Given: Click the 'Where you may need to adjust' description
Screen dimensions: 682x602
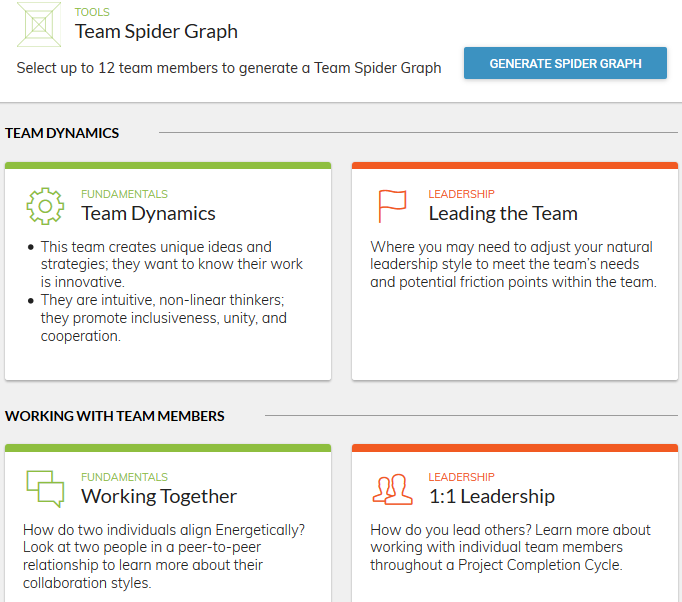Looking at the screenshot, I should [513, 264].
